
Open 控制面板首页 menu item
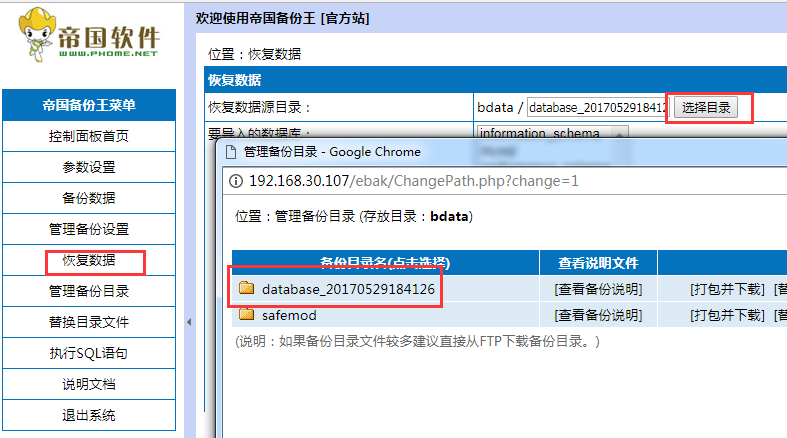(x=89, y=136)
